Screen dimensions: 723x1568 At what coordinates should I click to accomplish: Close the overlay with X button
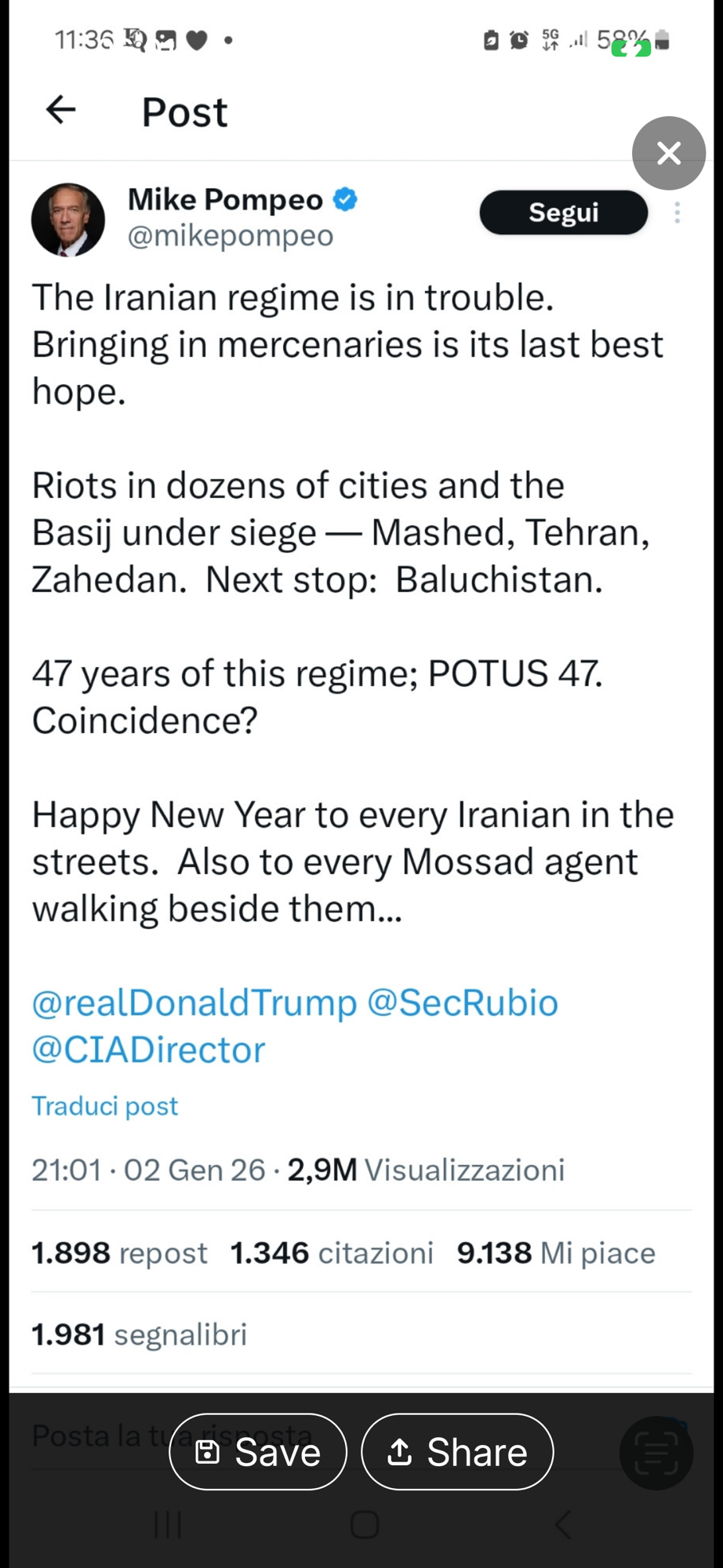[668, 153]
